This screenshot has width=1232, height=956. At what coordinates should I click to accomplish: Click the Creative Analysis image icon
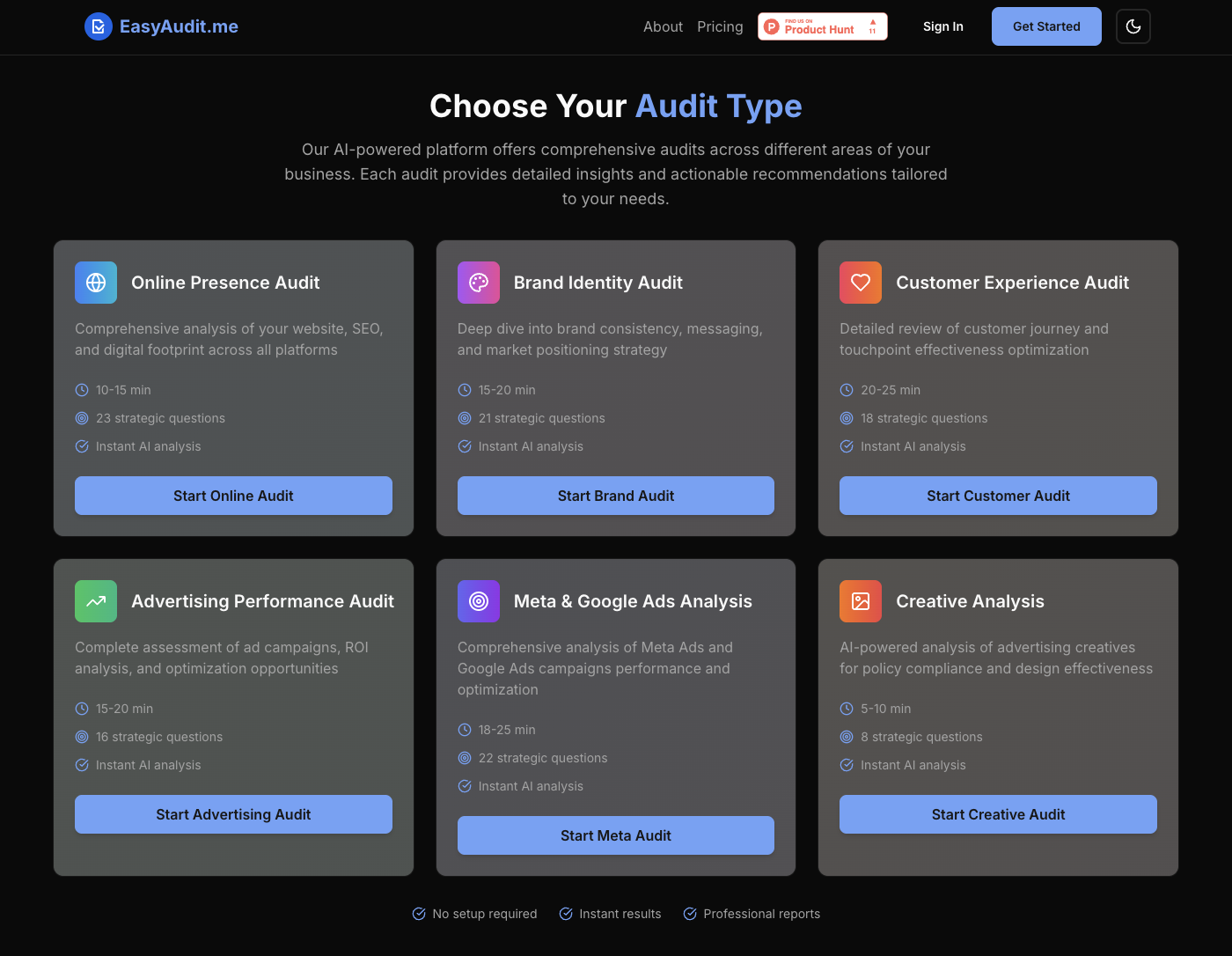(861, 601)
